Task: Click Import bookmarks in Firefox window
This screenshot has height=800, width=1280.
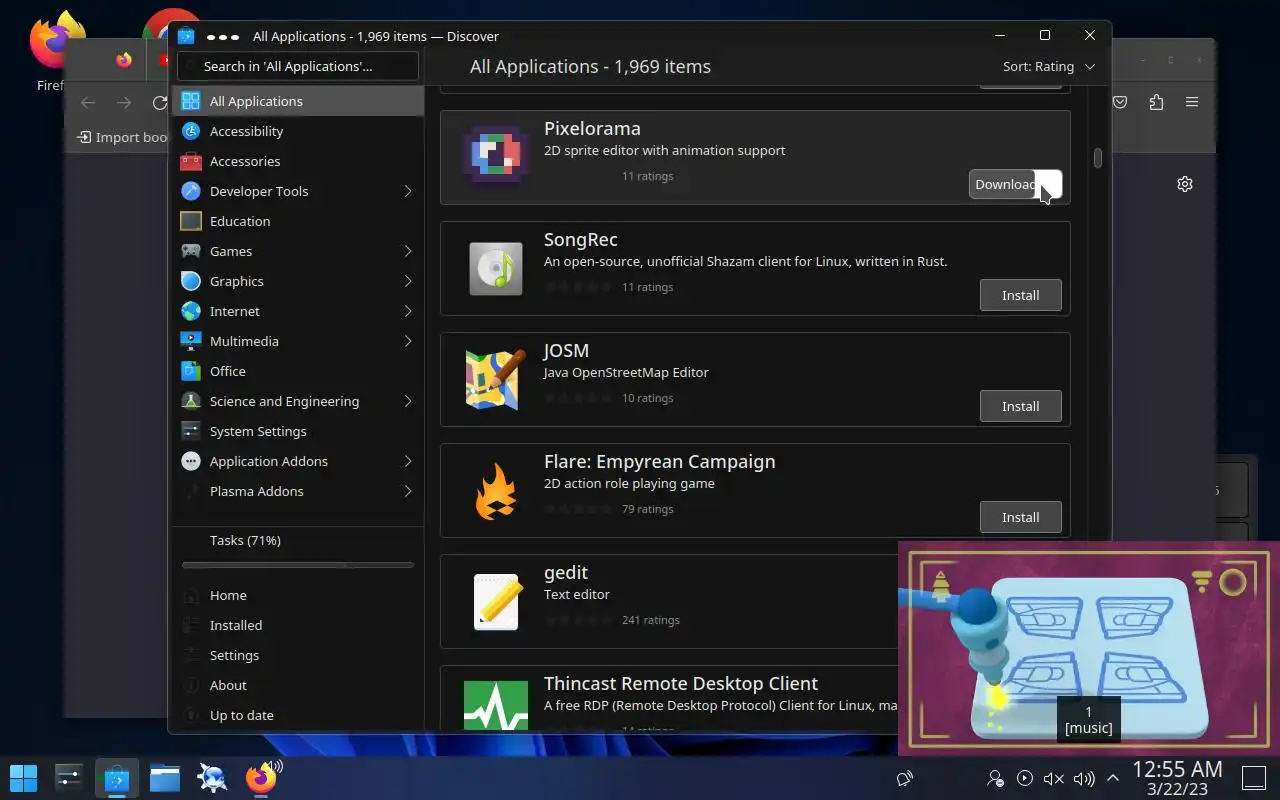Action: coord(123,137)
